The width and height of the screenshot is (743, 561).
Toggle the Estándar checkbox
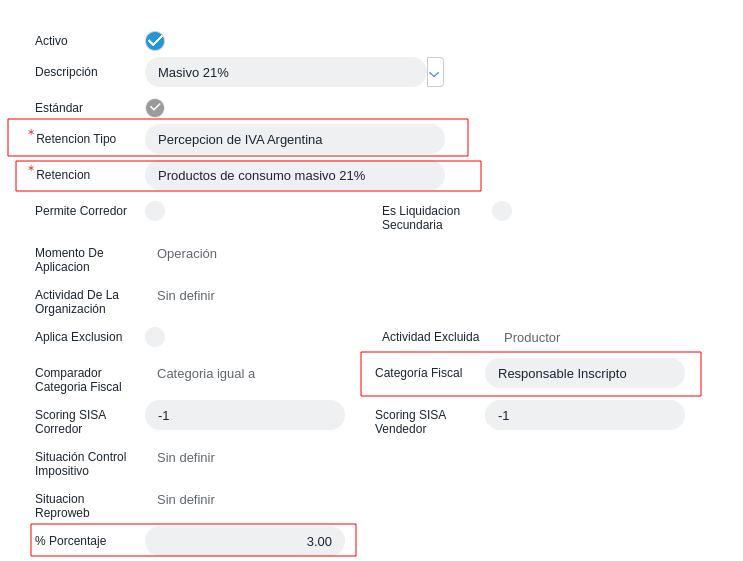coord(155,108)
